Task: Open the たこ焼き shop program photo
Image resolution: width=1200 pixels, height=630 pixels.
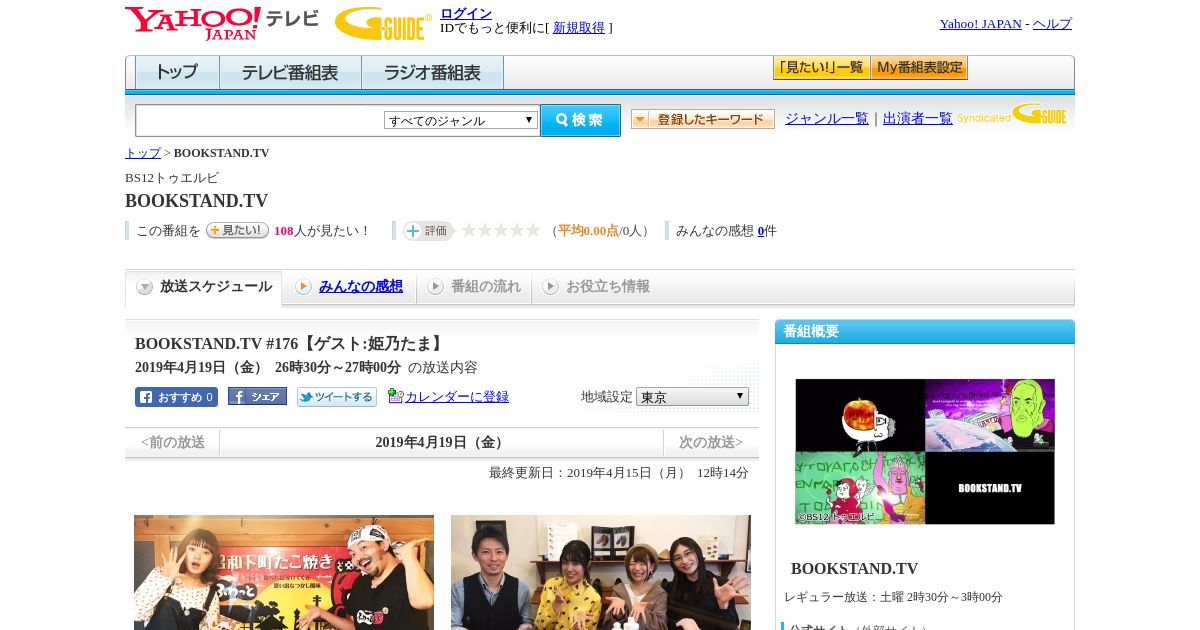Action: 284,572
